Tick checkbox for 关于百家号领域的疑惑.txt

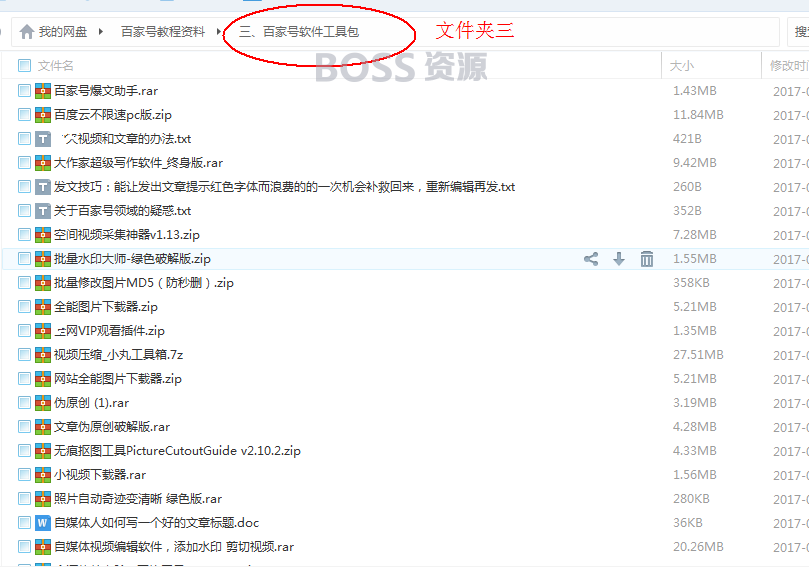(x=24, y=211)
